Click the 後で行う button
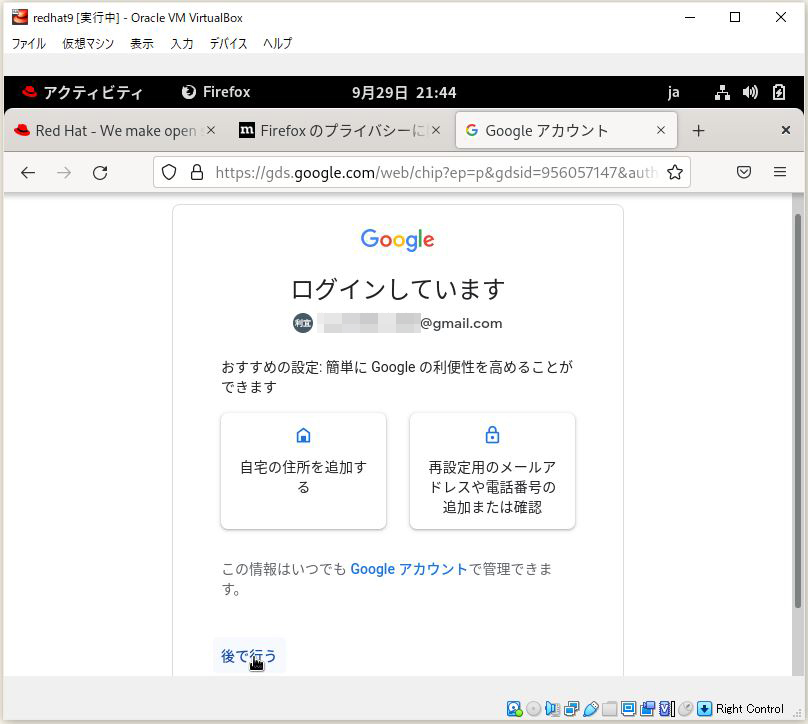 (x=249, y=656)
